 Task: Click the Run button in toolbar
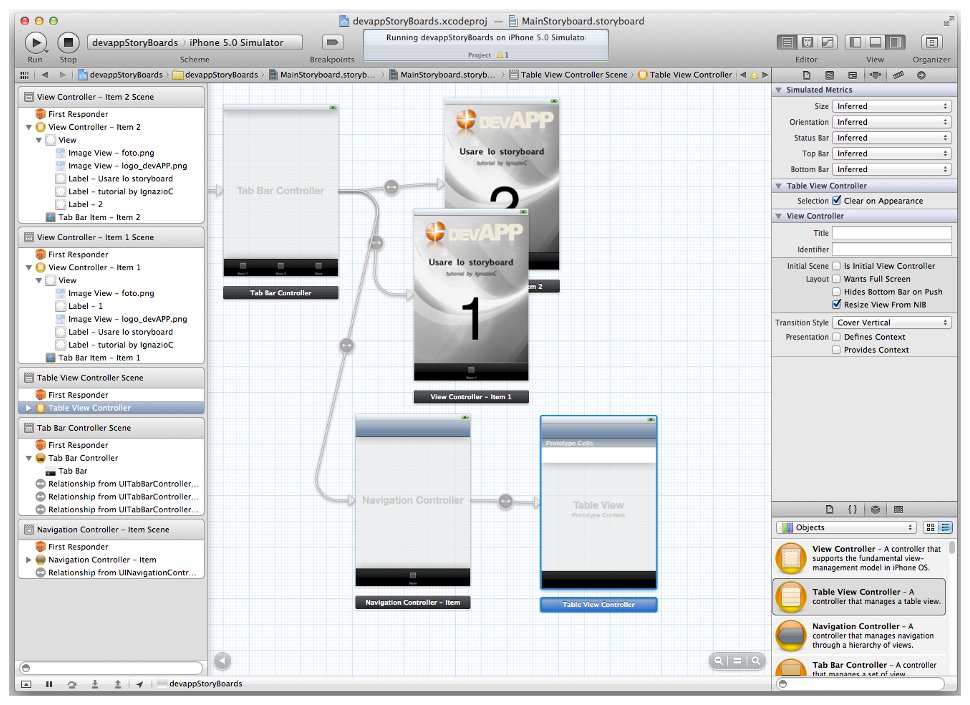click(x=35, y=42)
